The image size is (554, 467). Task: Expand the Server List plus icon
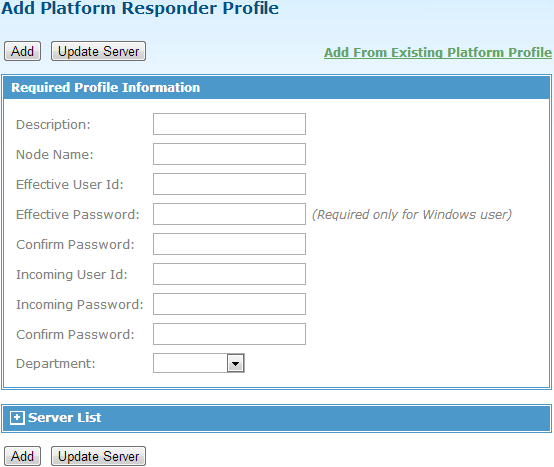(x=17, y=418)
